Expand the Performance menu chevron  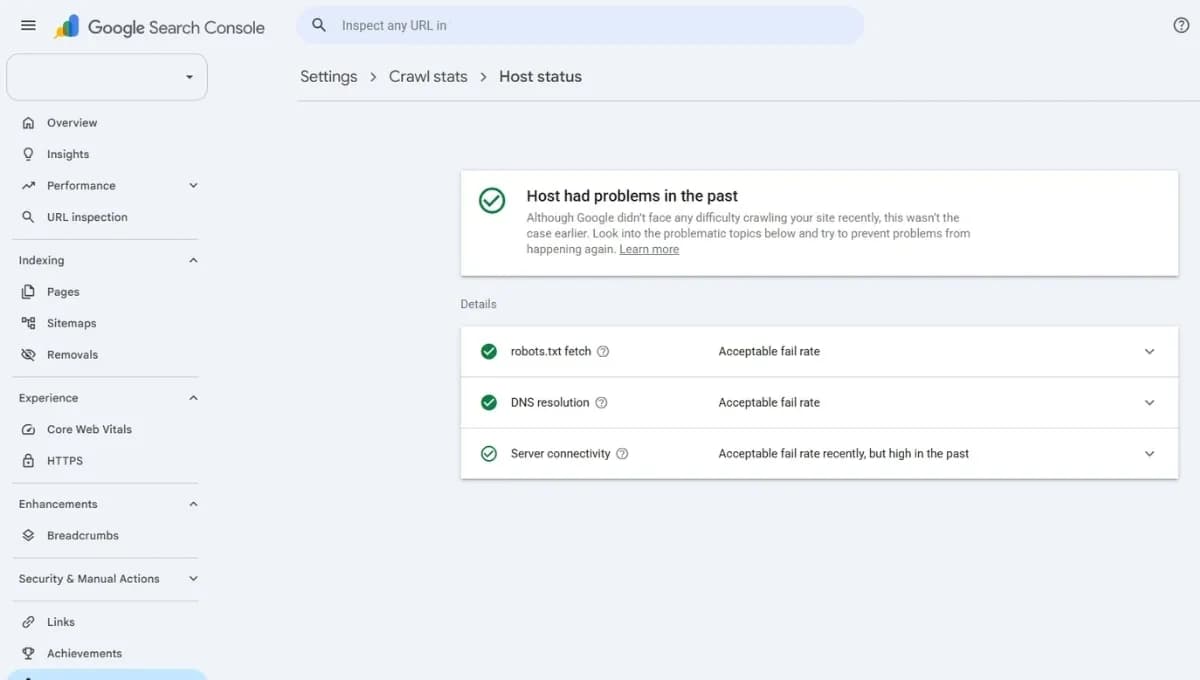pyautogui.click(x=193, y=186)
